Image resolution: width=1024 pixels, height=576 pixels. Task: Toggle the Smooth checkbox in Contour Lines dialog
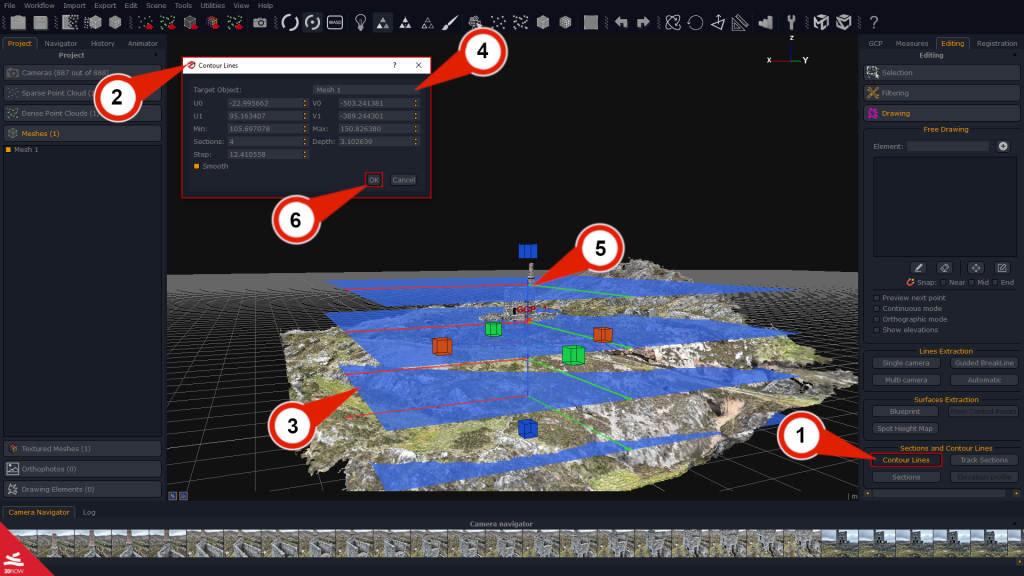coord(196,166)
